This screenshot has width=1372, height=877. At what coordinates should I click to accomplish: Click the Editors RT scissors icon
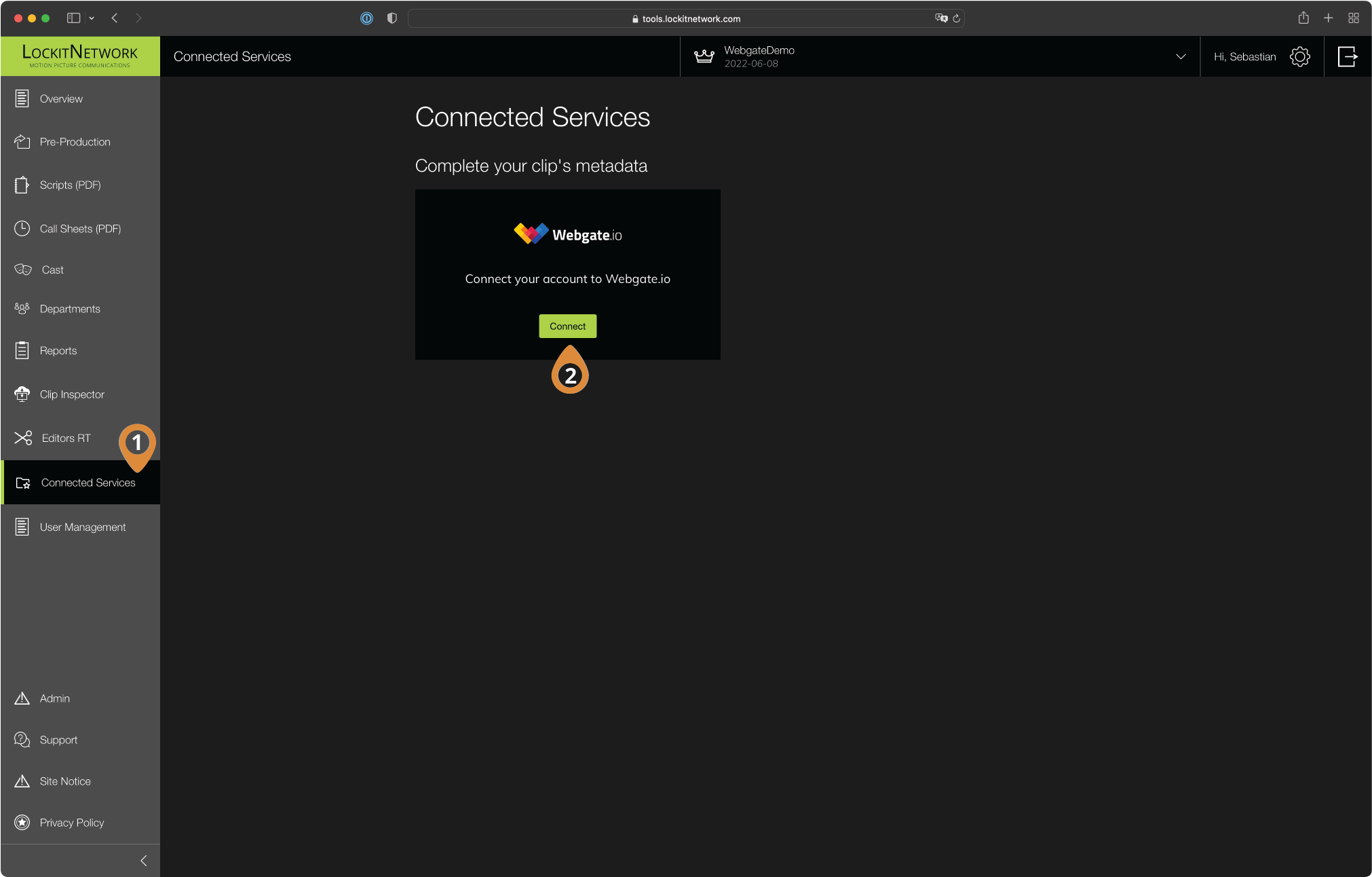coord(23,438)
